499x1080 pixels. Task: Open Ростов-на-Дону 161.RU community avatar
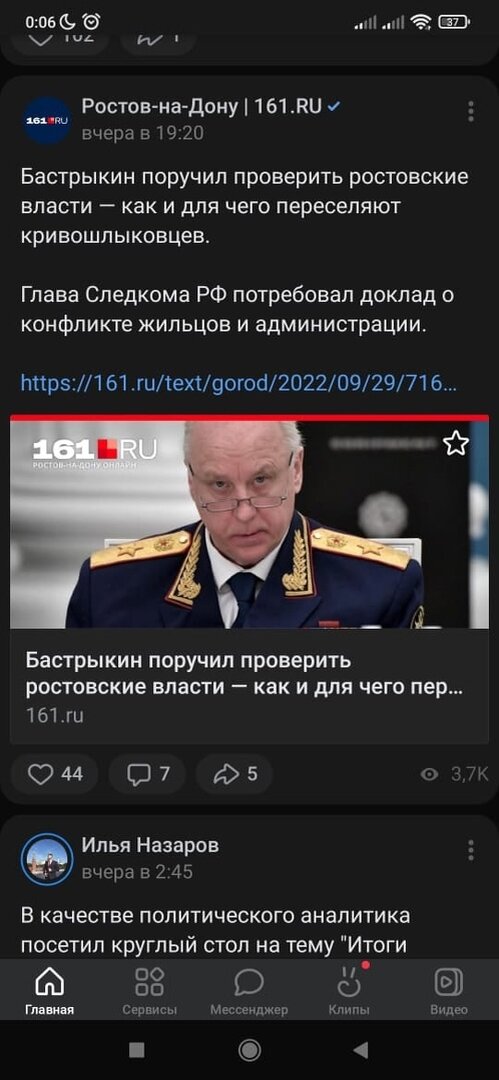tap(47, 120)
